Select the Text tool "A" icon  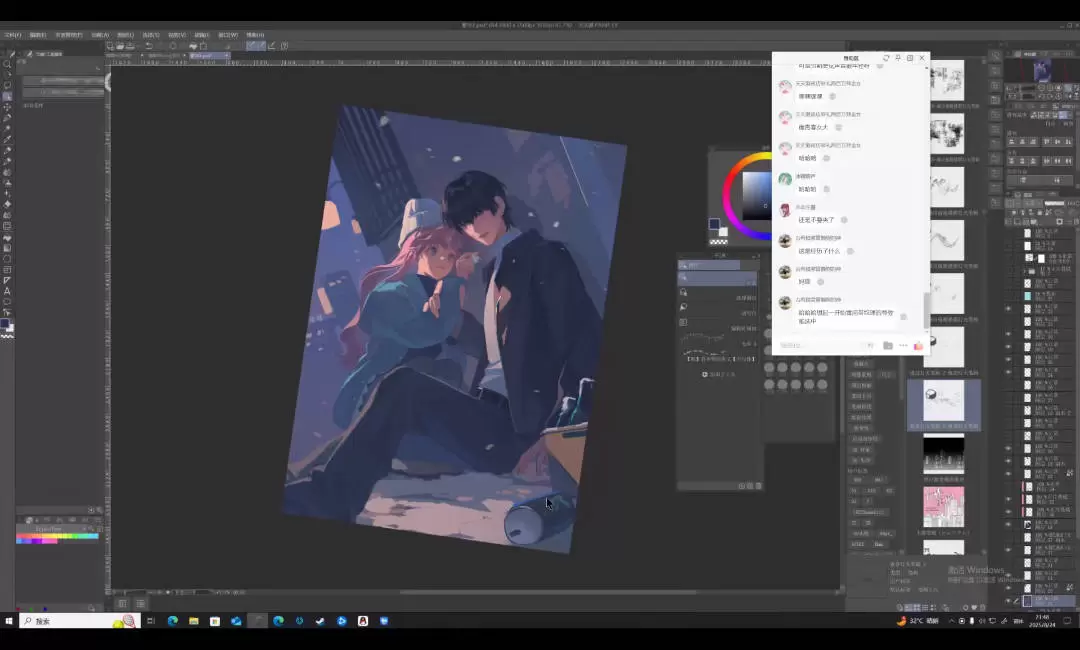7,291
